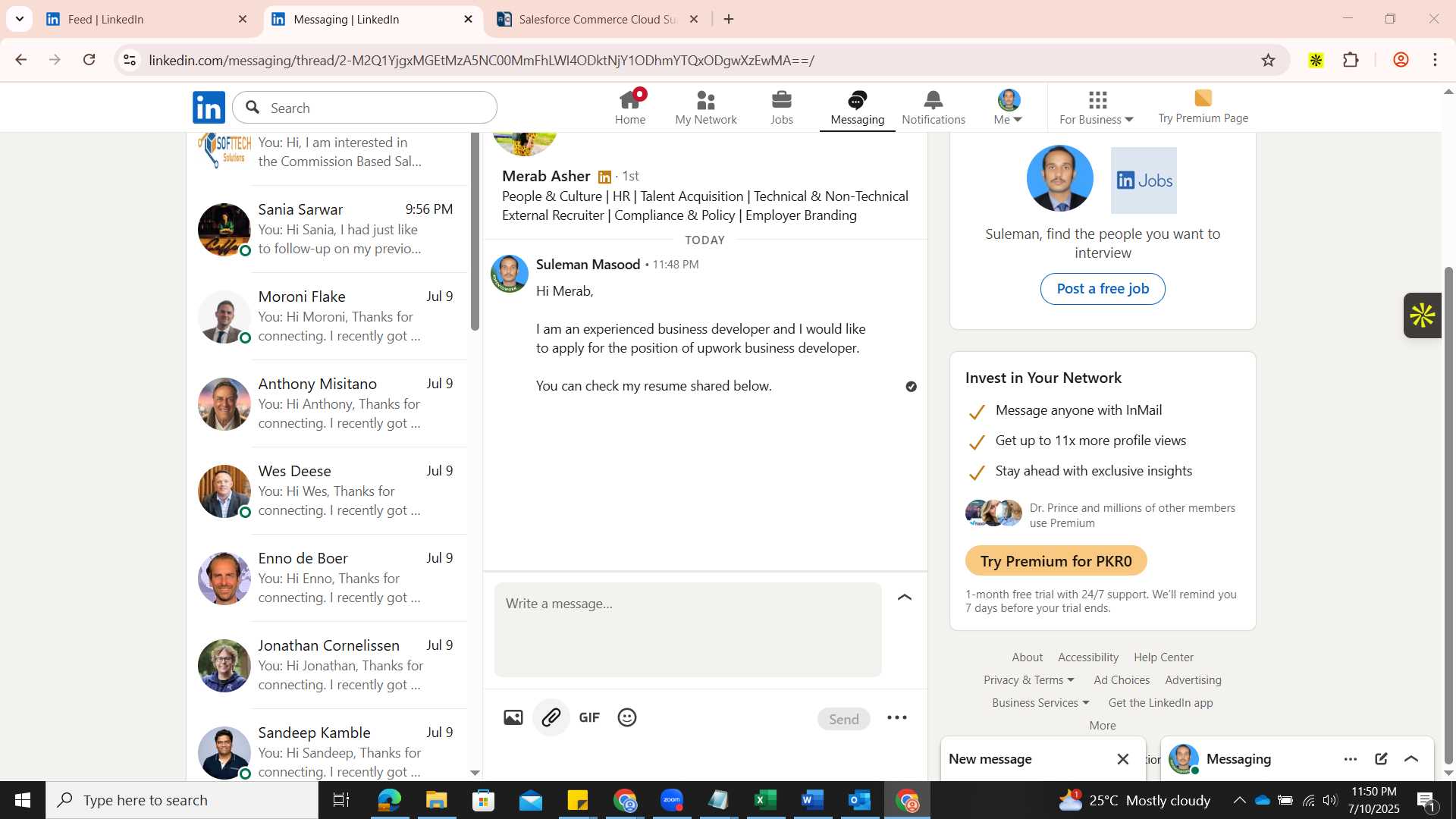Open Chrome menu three dots
Image resolution: width=1456 pixels, height=819 pixels.
(1436, 60)
